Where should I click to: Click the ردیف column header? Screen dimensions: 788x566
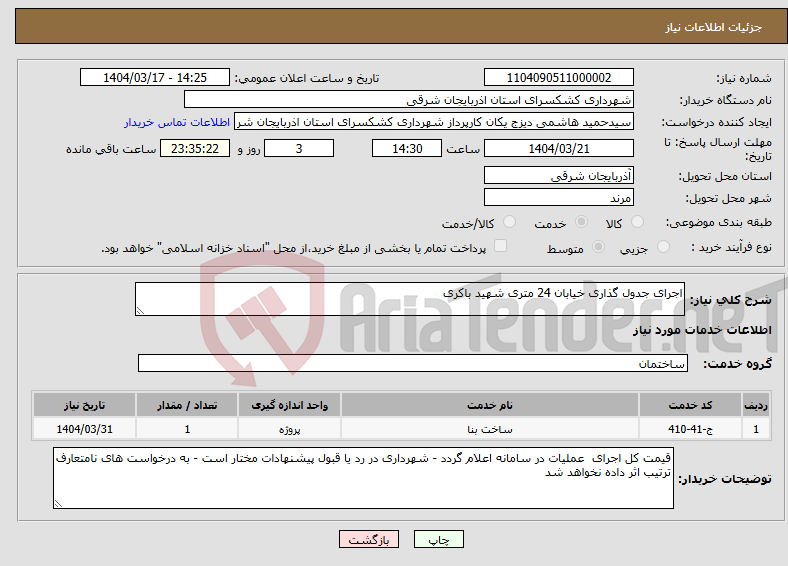(756, 405)
